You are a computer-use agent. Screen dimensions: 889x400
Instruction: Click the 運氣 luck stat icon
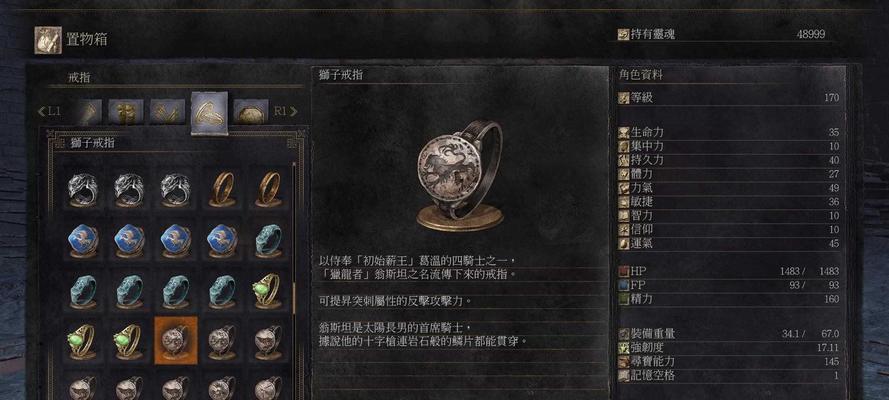(624, 244)
